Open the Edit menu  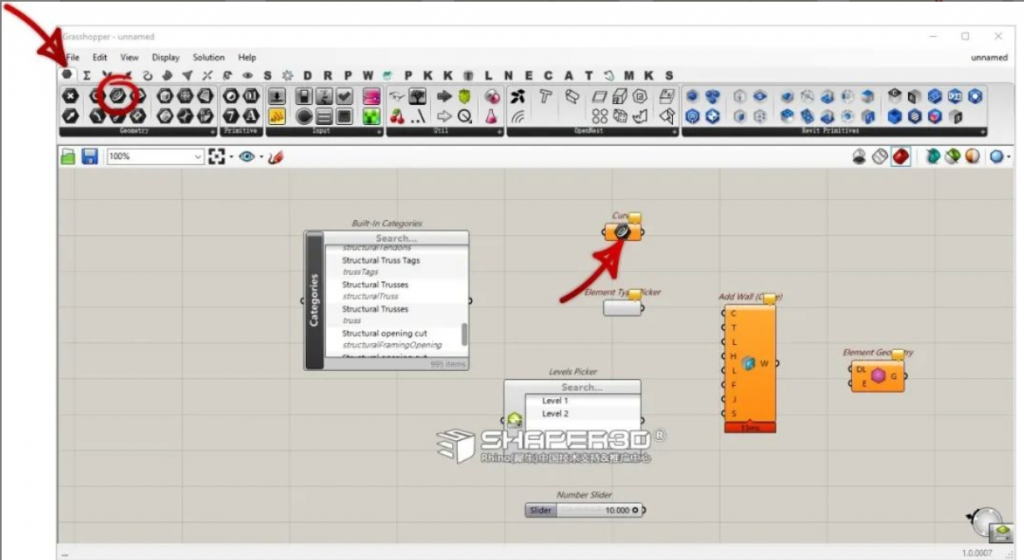tap(99, 57)
